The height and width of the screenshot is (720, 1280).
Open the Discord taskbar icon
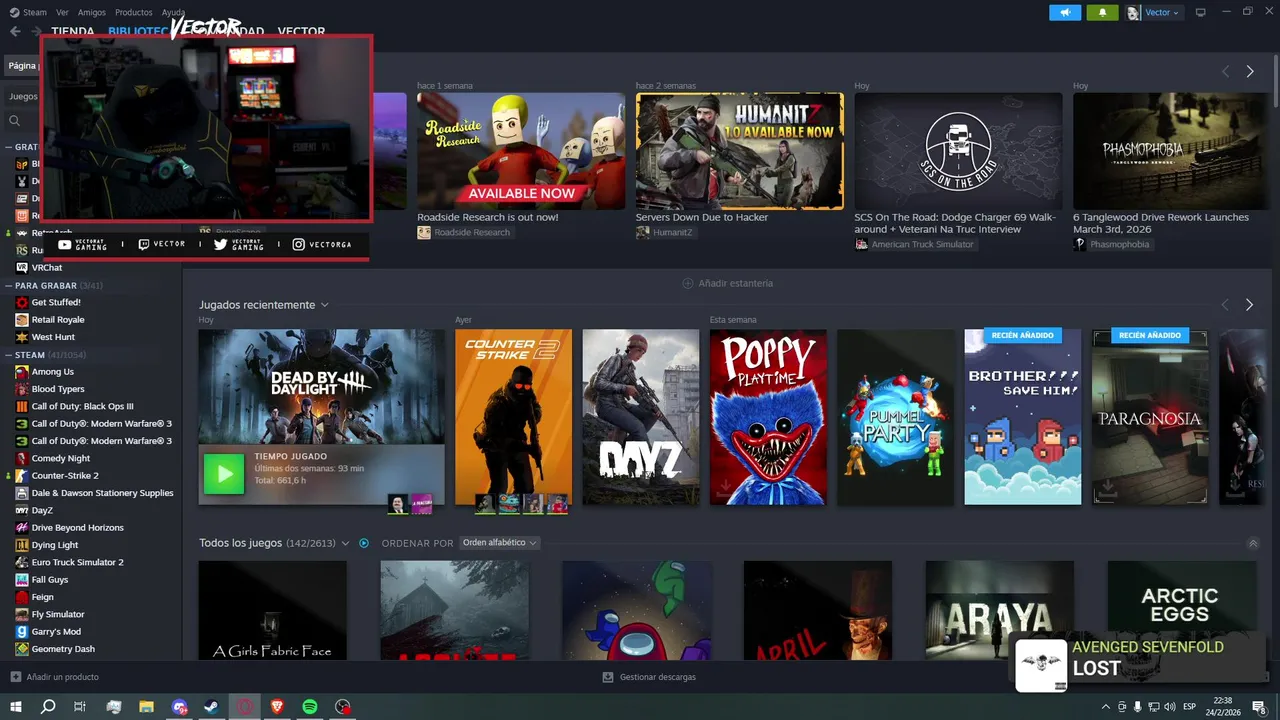click(180, 707)
